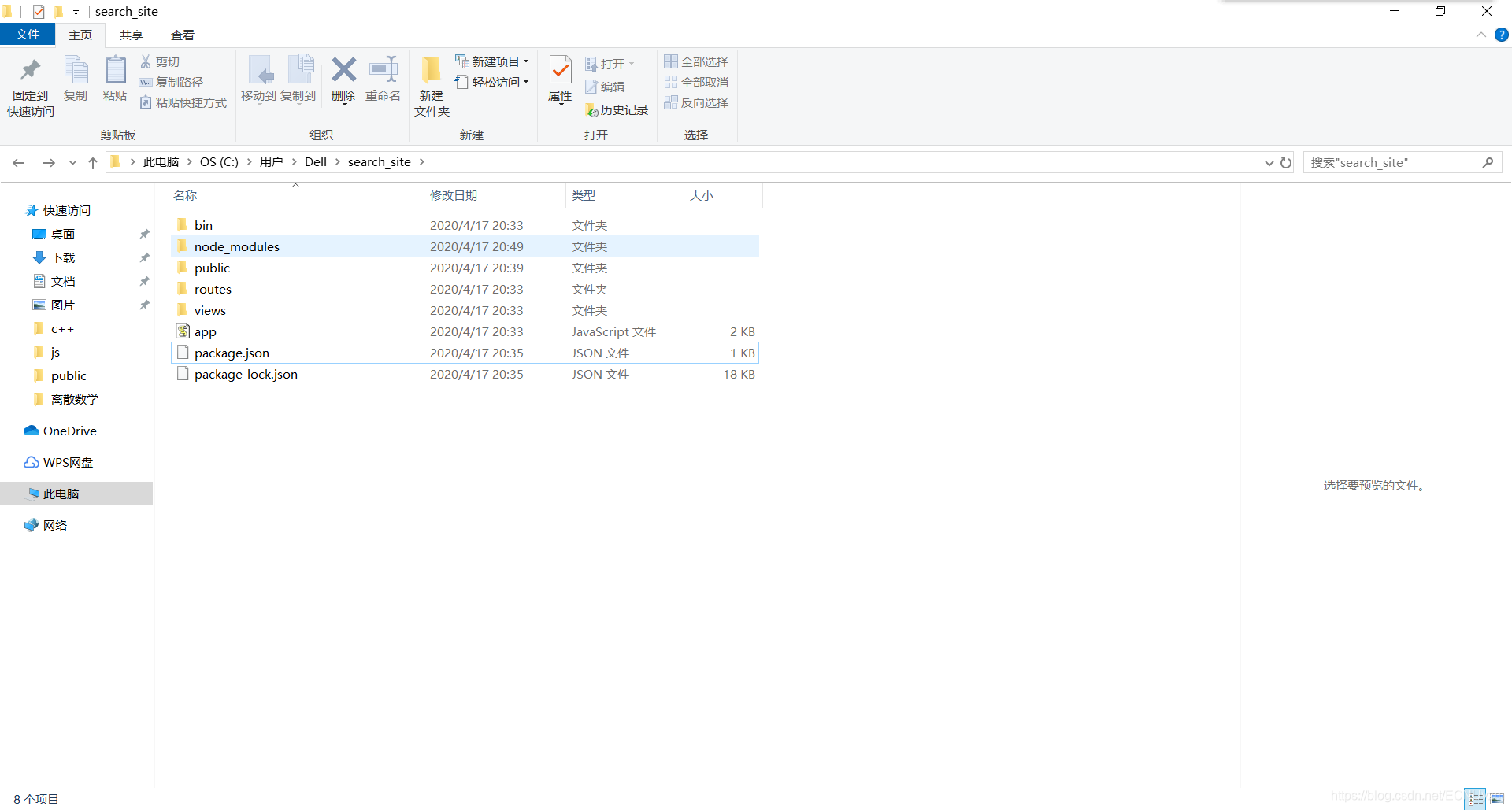The width and height of the screenshot is (1512, 810).
Task: Open Network (网络) in navigation pane
Action: [46, 525]
